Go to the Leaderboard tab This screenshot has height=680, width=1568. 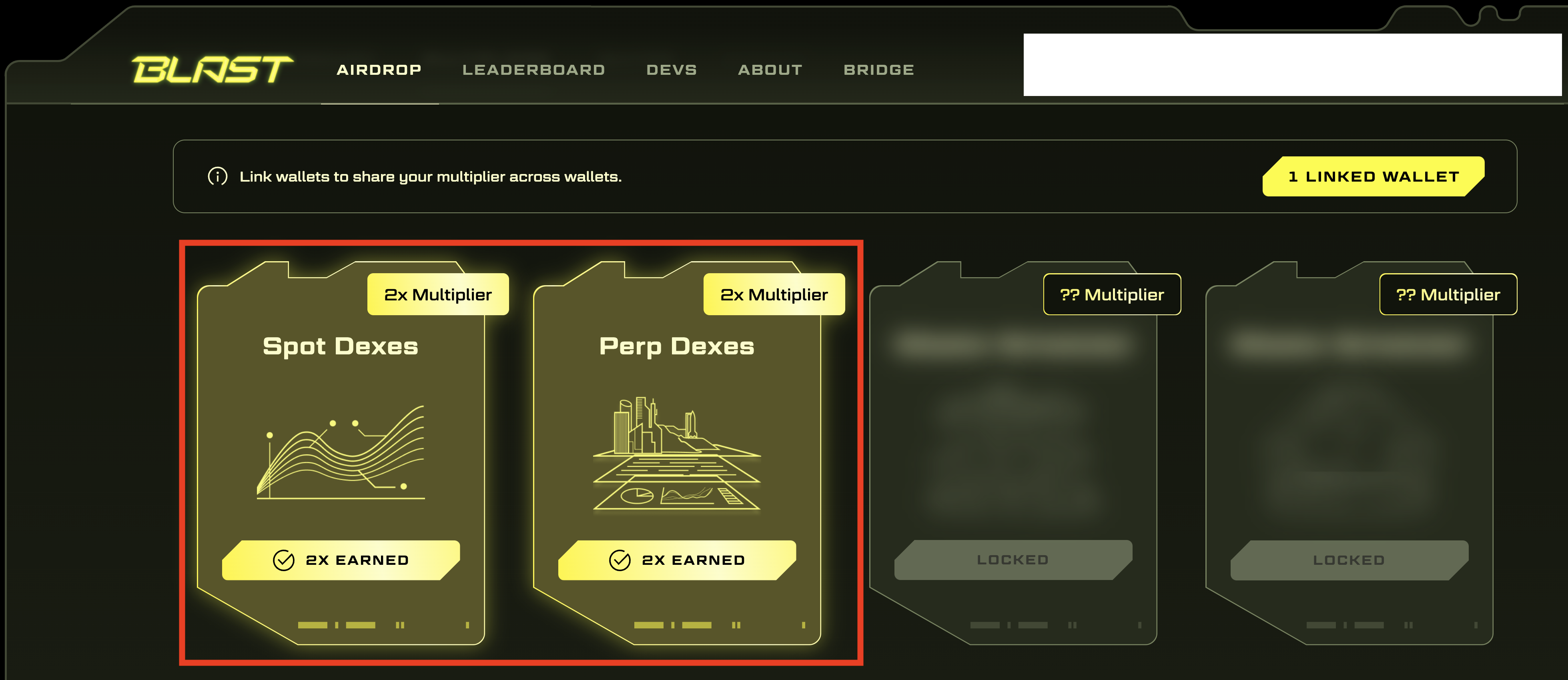(534, 70)
